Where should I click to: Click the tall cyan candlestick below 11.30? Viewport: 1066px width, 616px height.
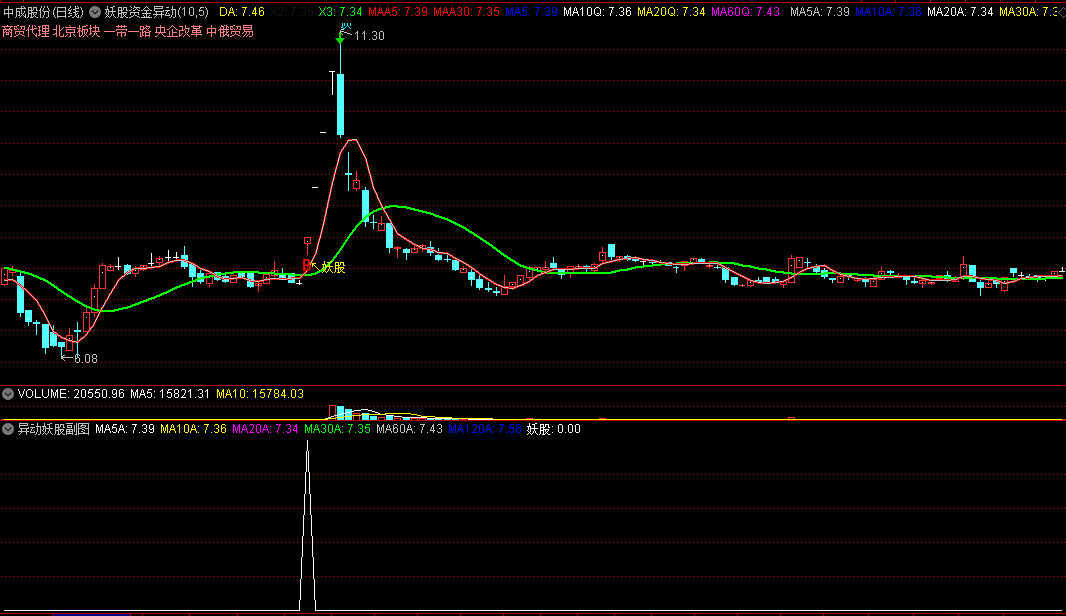(x=341, y=105)
